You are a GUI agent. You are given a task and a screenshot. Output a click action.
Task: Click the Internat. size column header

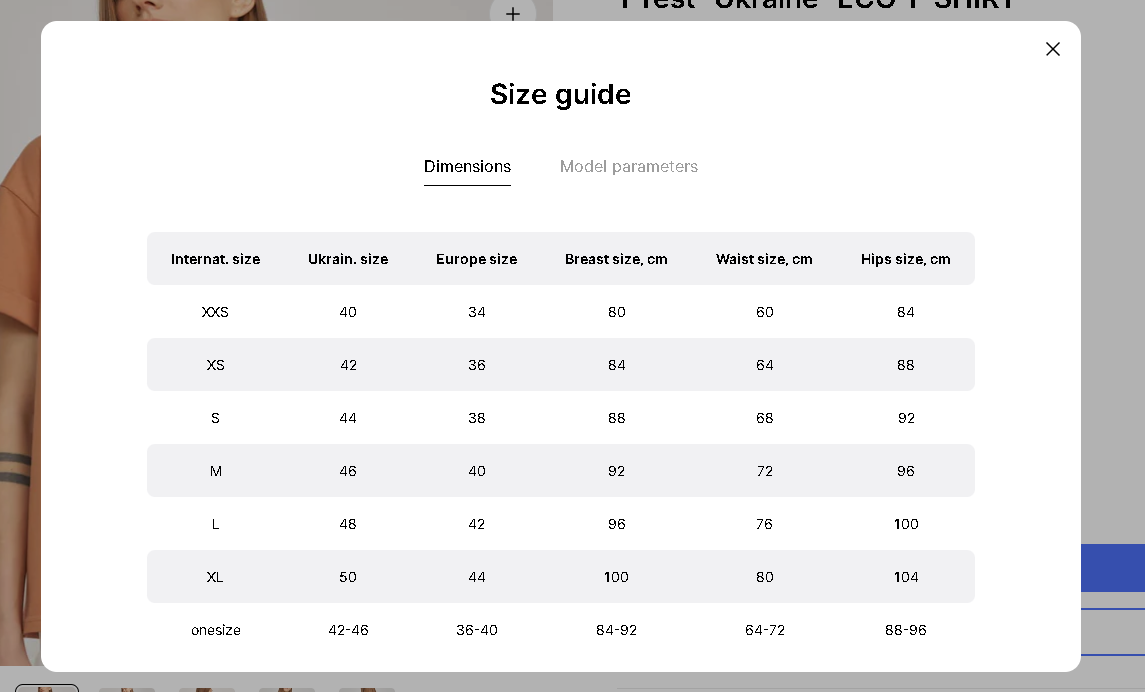click(215, 259)
